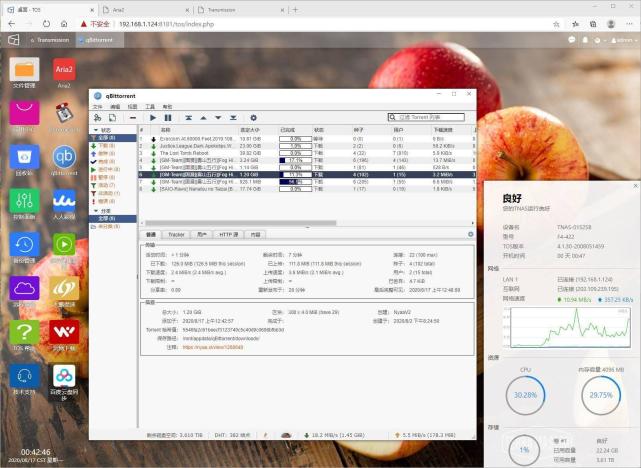
Task: Switch to the general info tab
Action: click(151, 235)
